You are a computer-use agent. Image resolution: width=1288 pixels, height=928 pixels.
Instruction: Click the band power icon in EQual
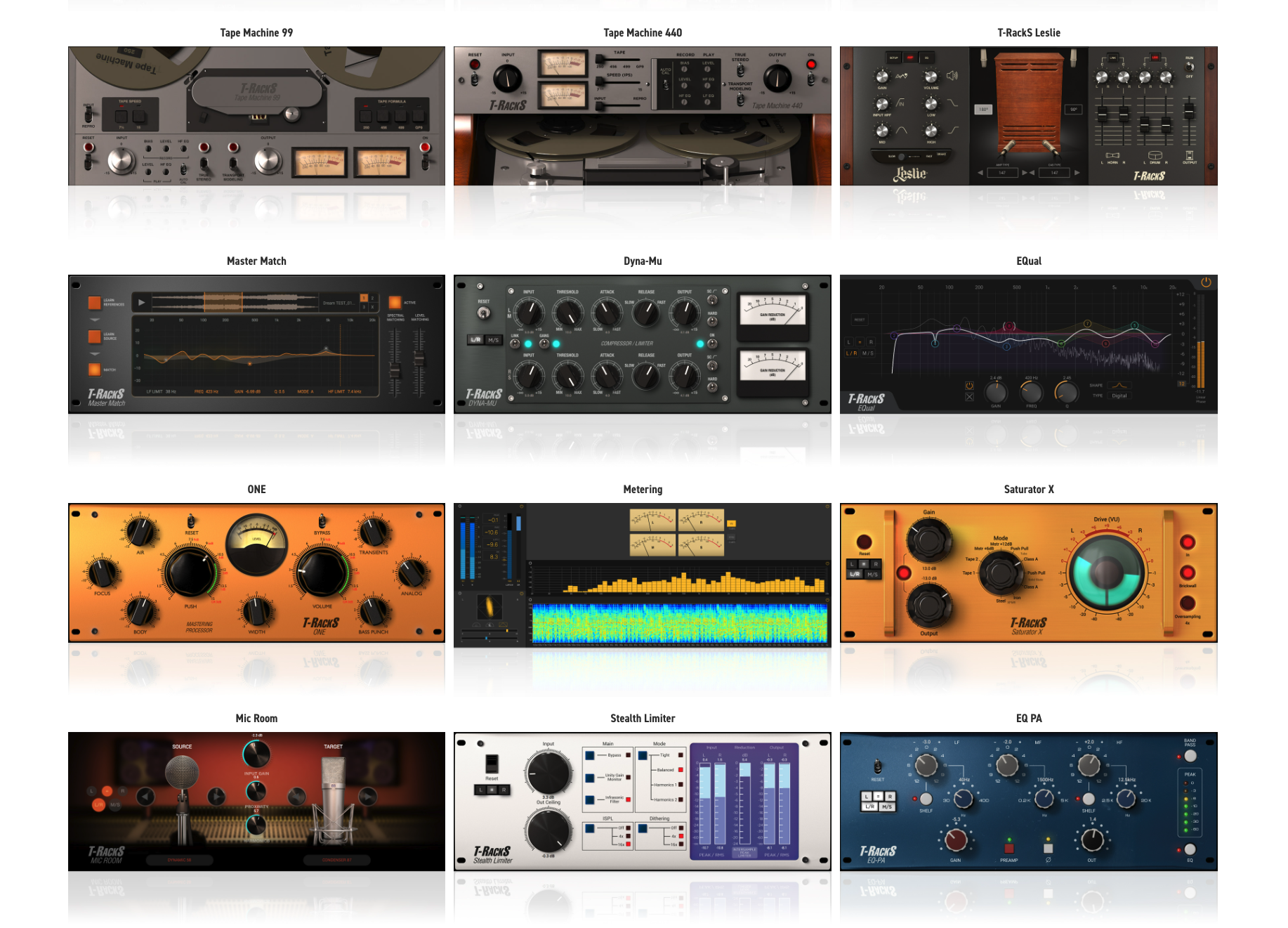(969, 386)
